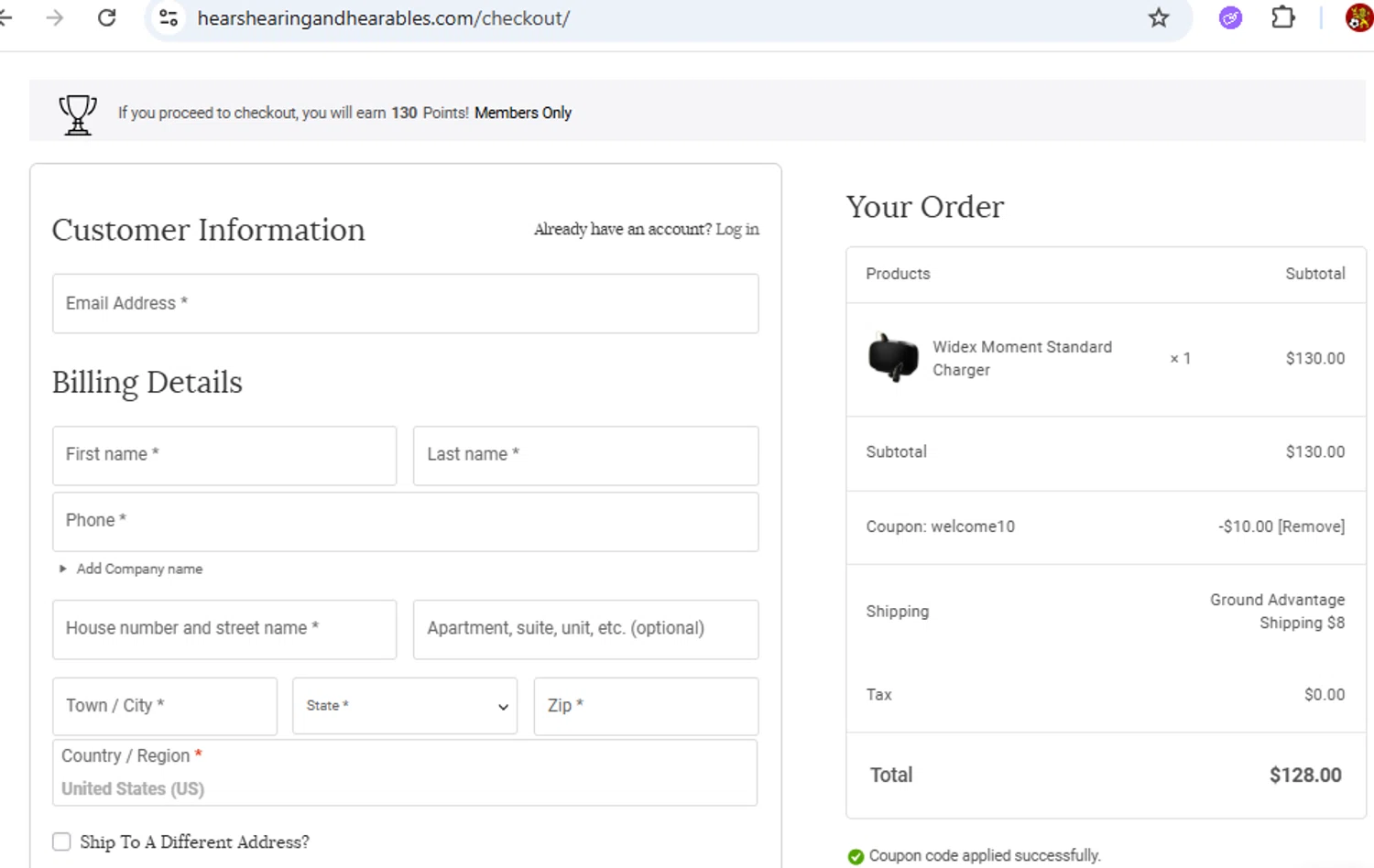Expand the Add Company name section
Screen dimensions: 1374x868
131,569
